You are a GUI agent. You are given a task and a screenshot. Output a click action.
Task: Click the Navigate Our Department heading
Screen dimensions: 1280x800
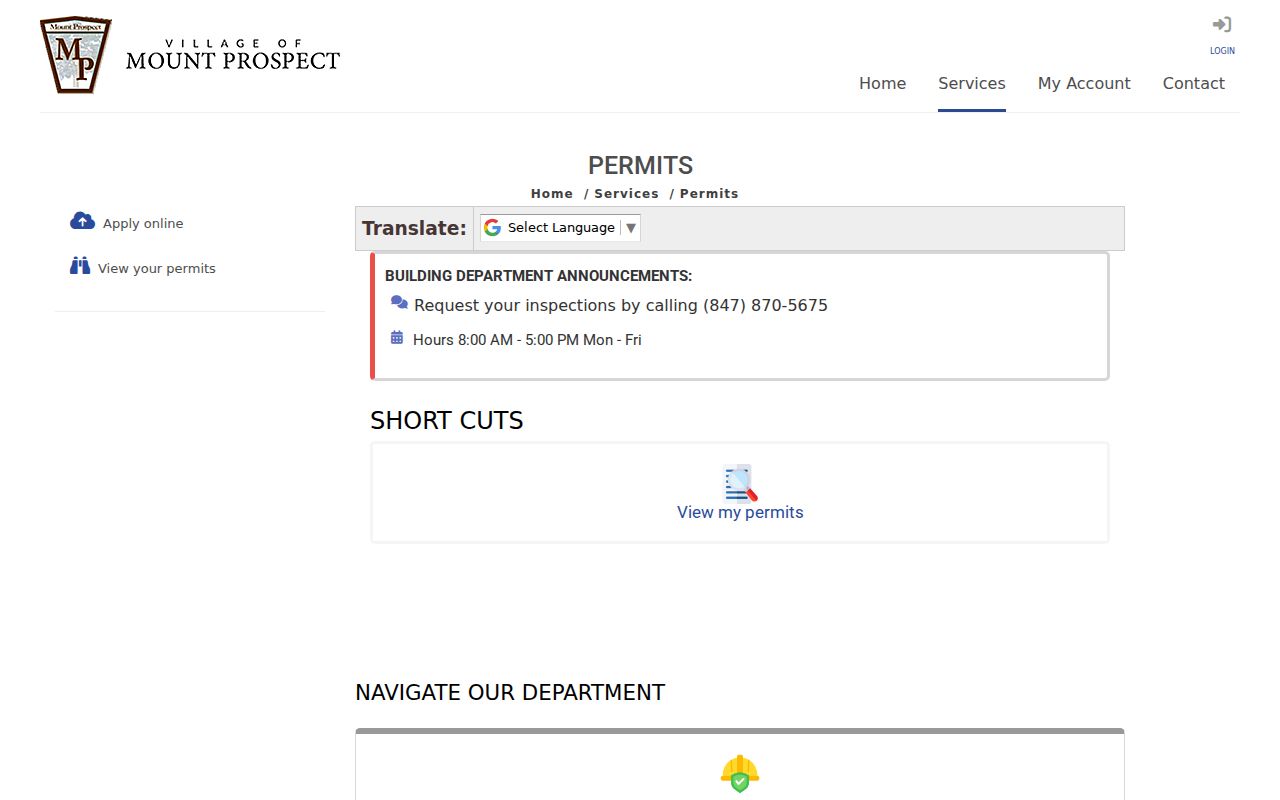click(x=510, y=693)
